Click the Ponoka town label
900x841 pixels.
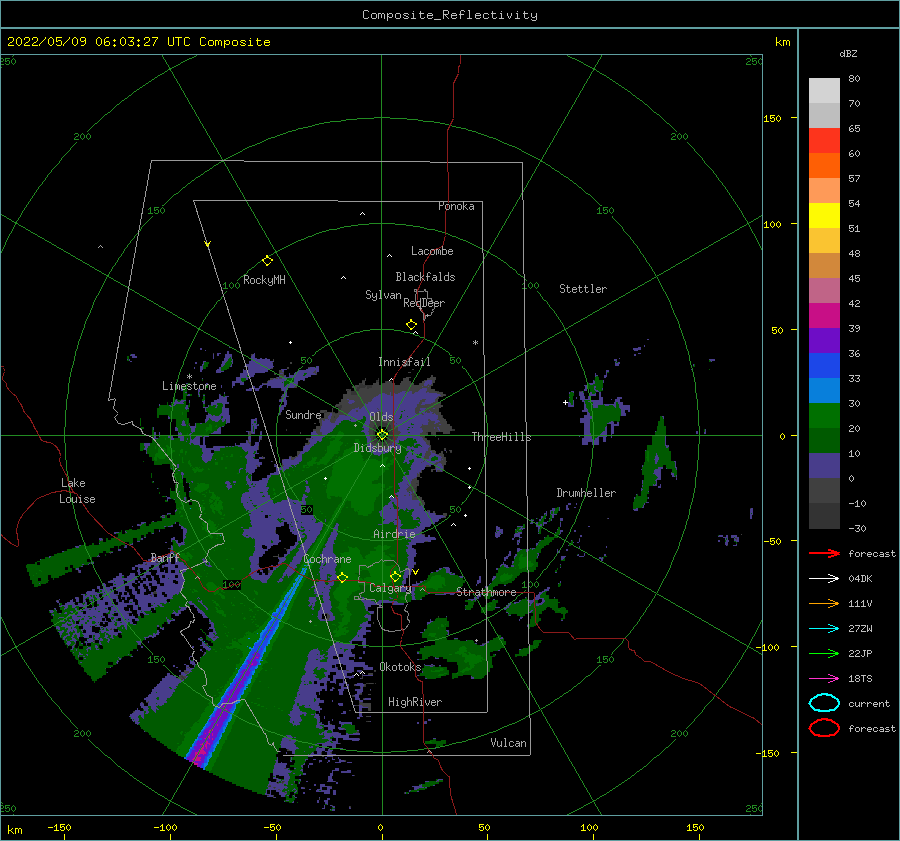pyautogui.click(x=456, y=206)
